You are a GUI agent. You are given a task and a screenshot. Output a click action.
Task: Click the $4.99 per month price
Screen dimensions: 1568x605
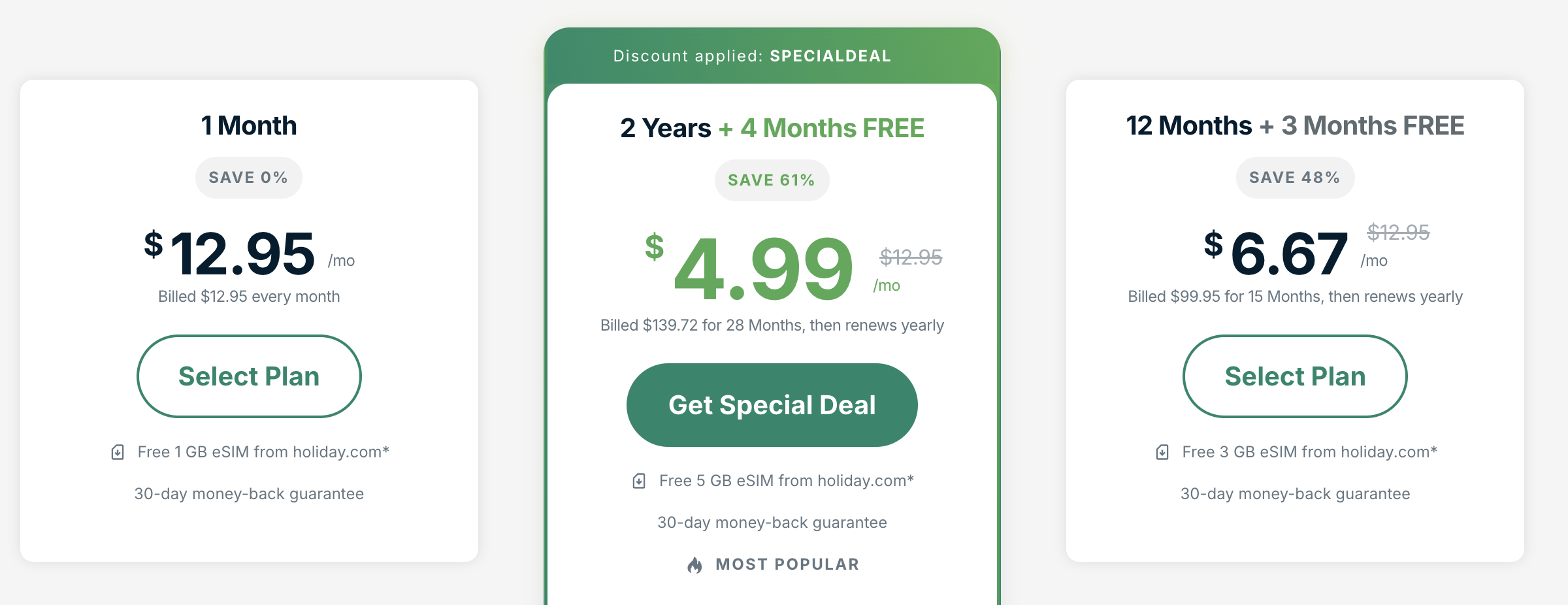click(x=772, y=268)
